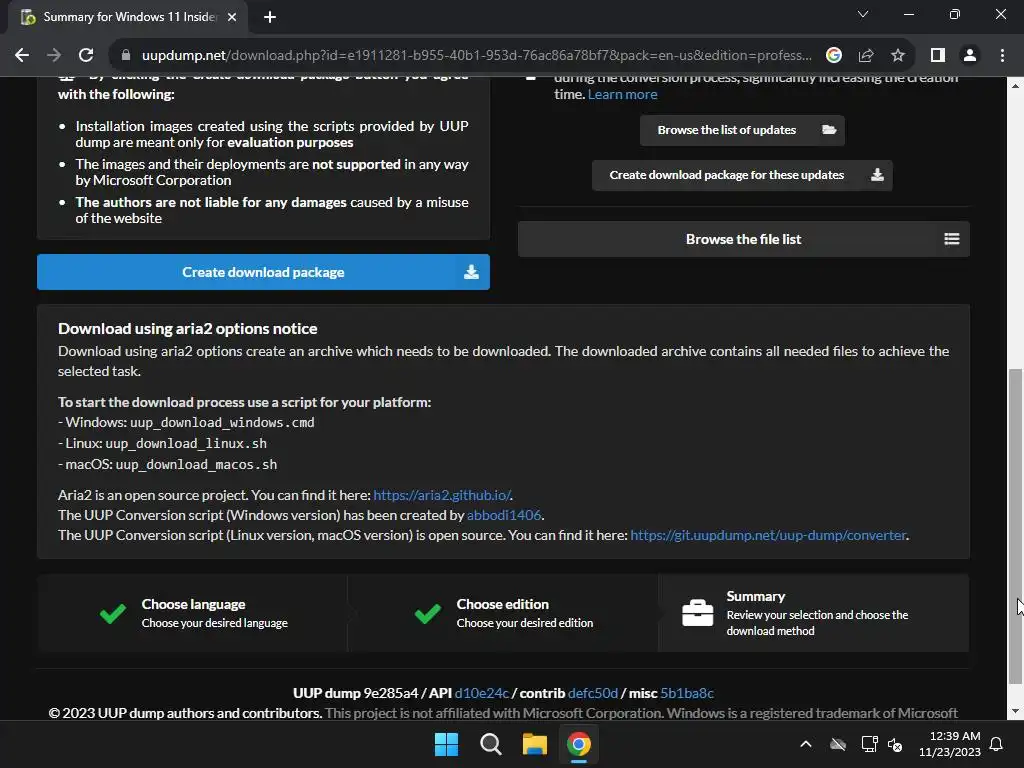This screenshot has width=1024, height=768.
Task: Show hidden tray icons chevron
Action: coord(806,744)
